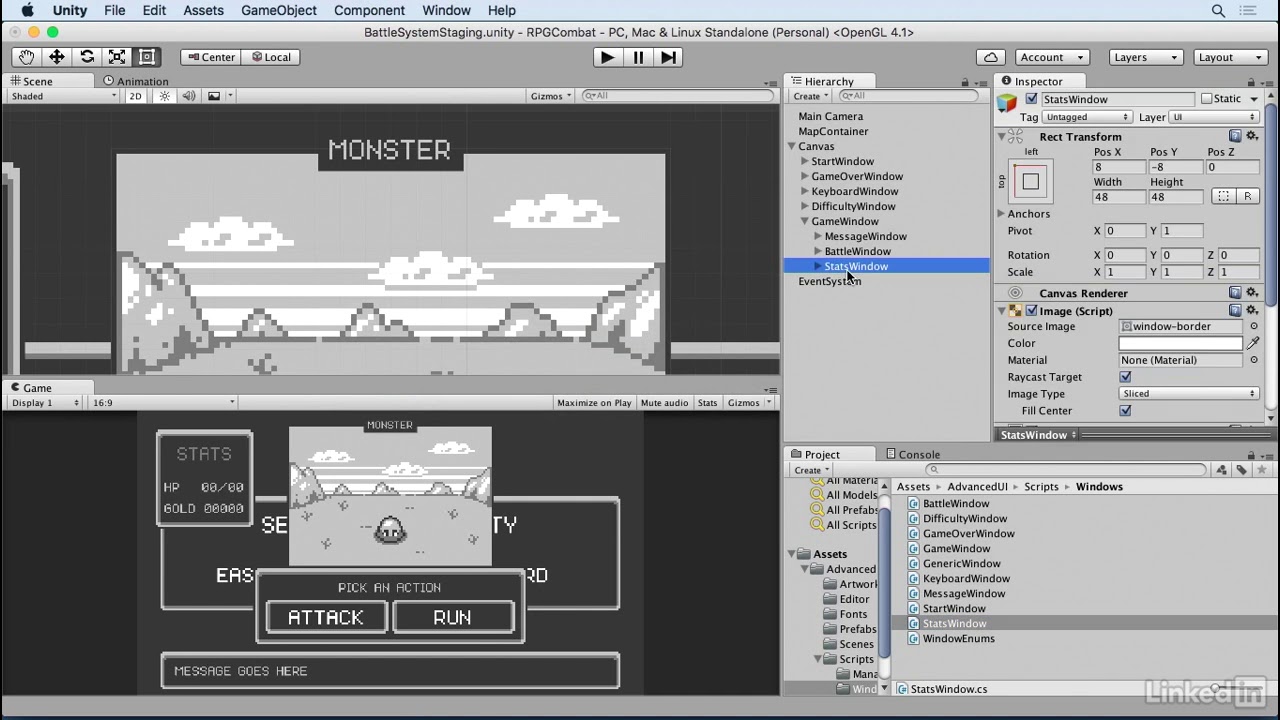Click the Local handle button
Image resolution: width=1280 pixels, height=720 pixels.
270,57
